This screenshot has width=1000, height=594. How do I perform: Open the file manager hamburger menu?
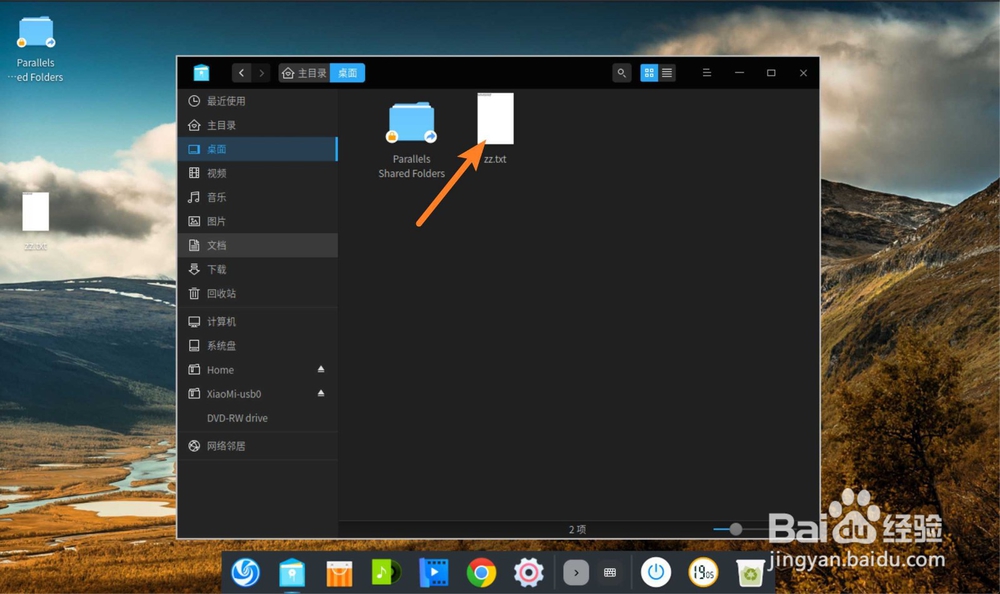pos(707,73)
